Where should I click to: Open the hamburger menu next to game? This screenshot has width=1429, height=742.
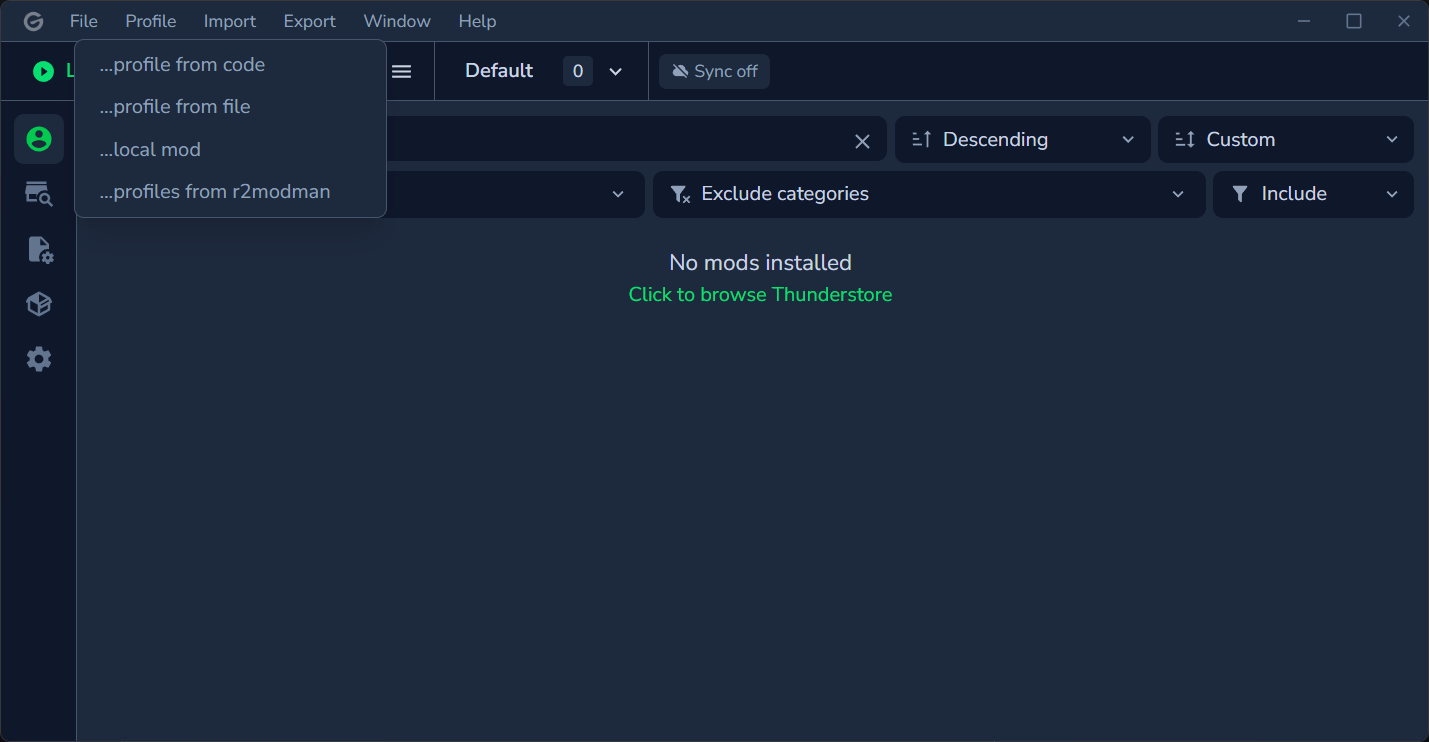(402, 71)
